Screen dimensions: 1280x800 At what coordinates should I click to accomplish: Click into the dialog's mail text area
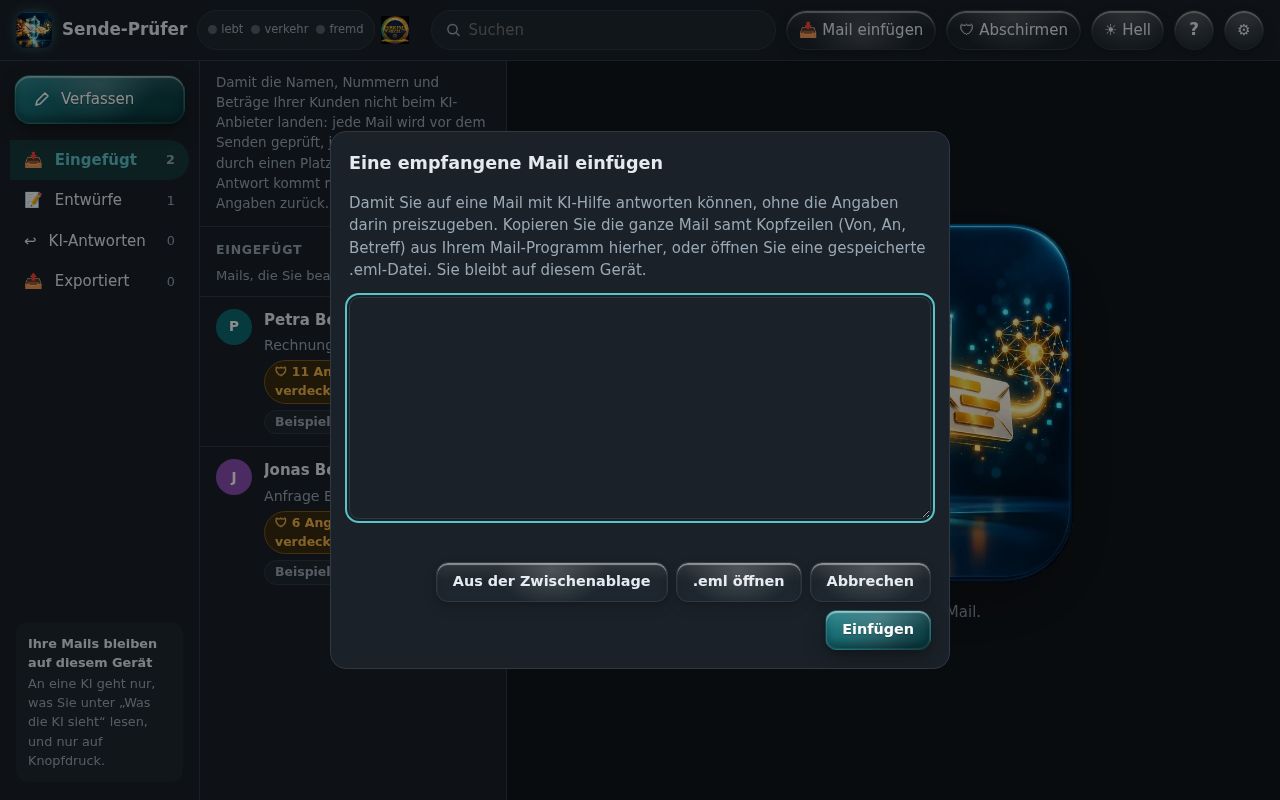(x=640, y=408)
